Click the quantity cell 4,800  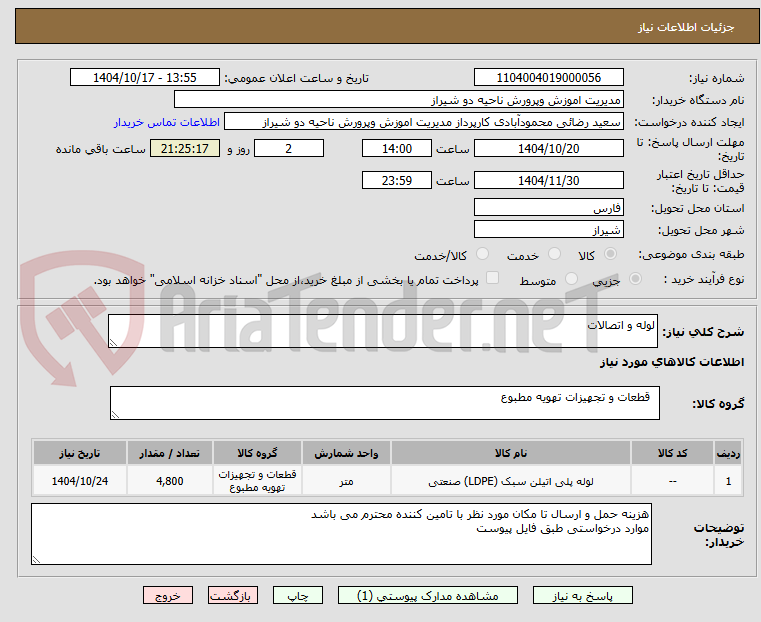click(169, 481)
